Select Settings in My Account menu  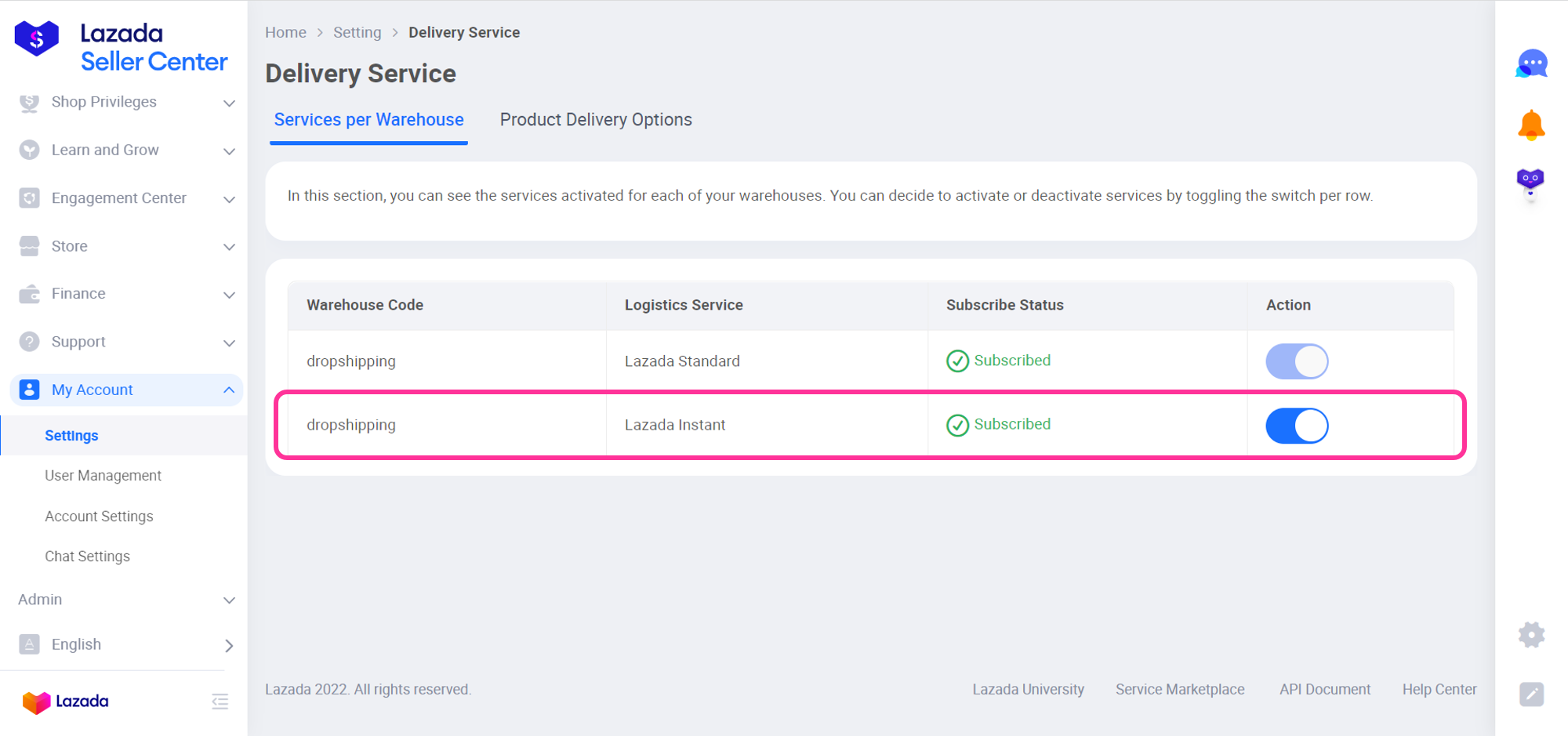coord(71,435)
